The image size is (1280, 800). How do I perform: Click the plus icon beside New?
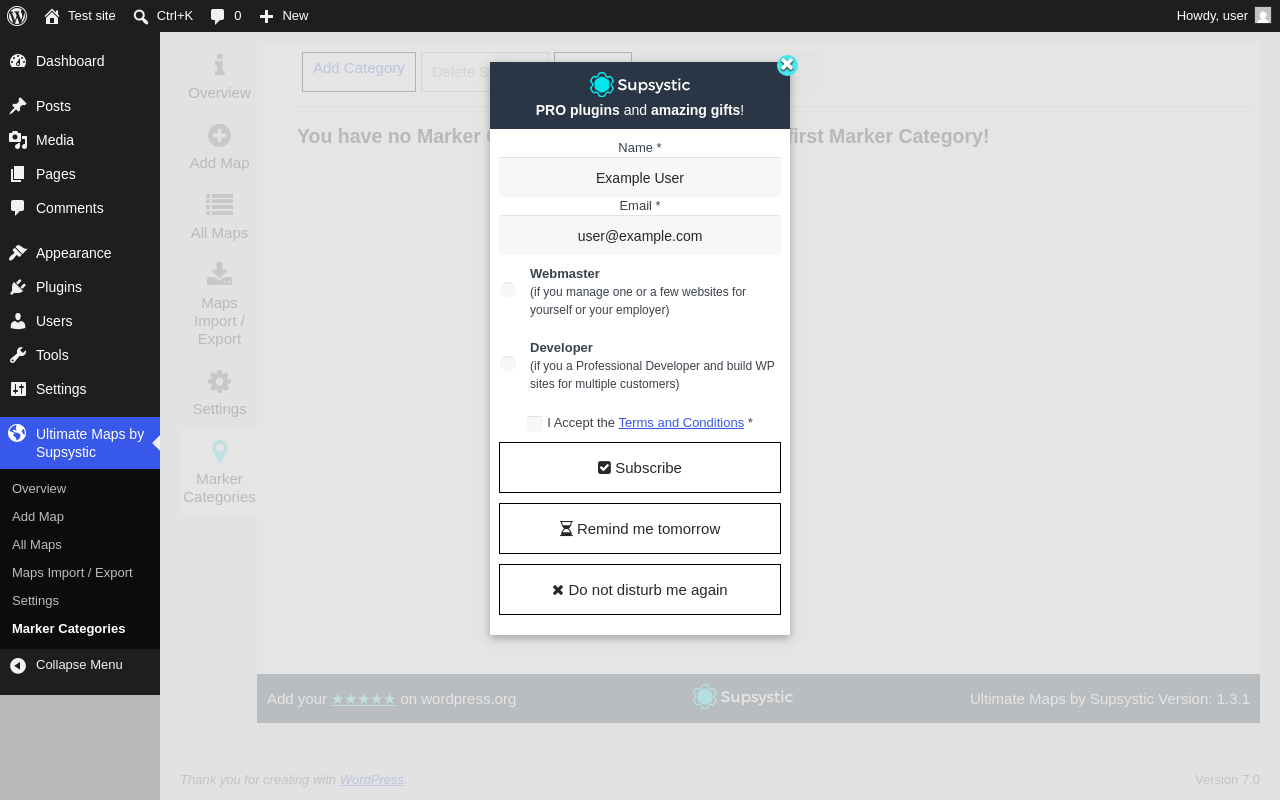pos(266,16)
